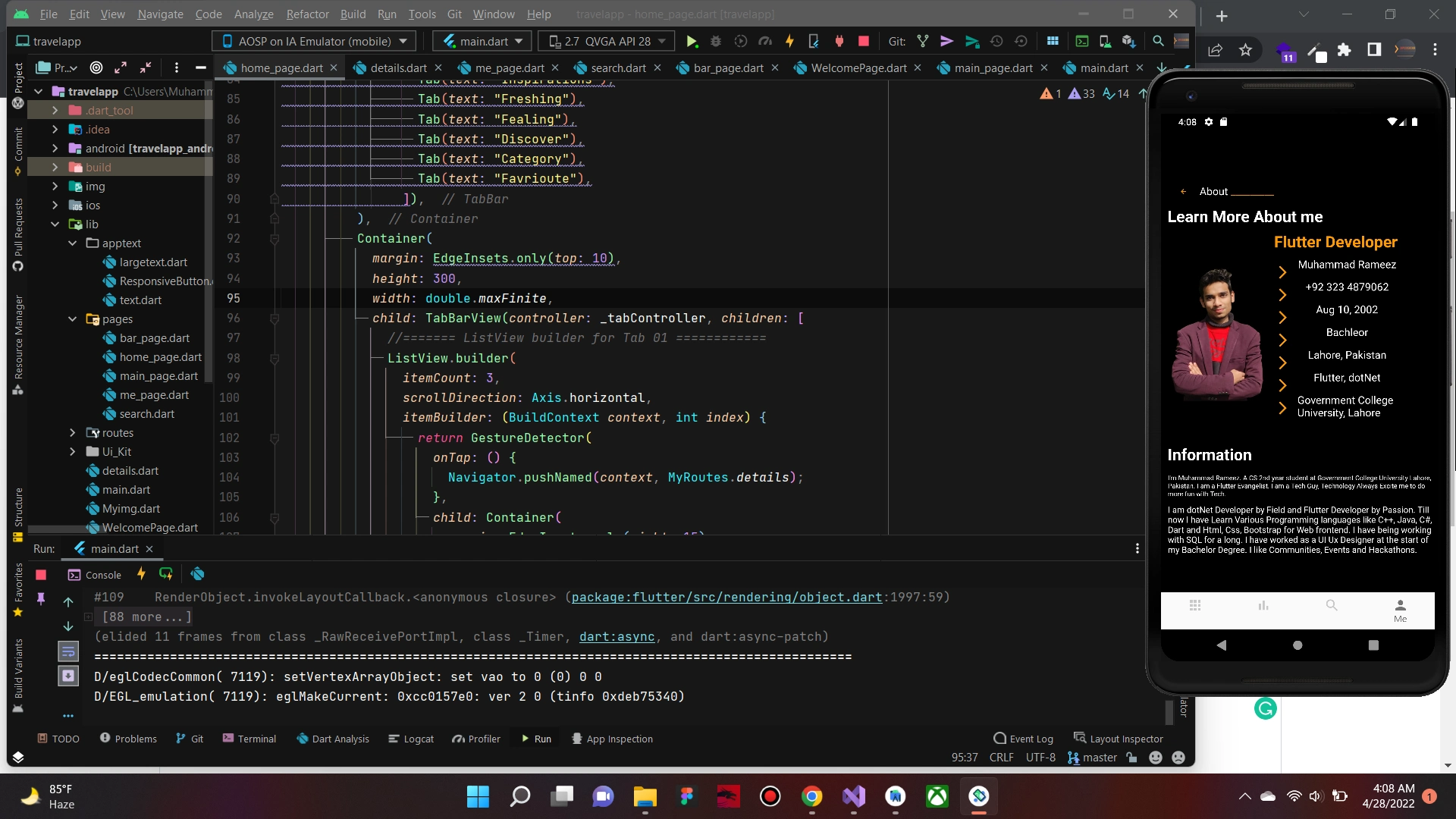The width and height of the screenshot is (1456, 819).
Task: Open the Refactor menu
Action: (307, 14)
